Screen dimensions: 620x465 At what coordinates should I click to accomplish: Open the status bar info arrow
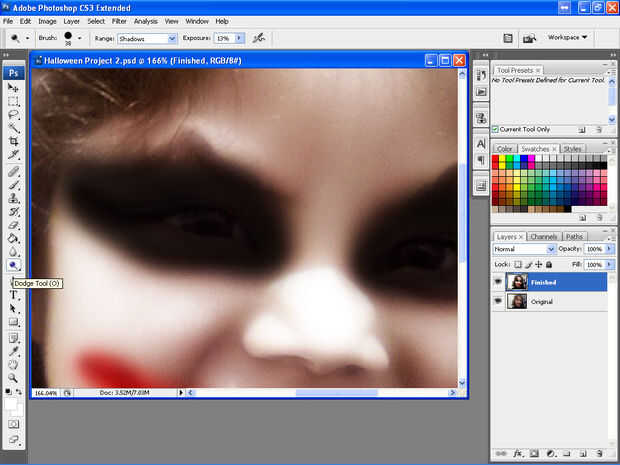point(181,393)
